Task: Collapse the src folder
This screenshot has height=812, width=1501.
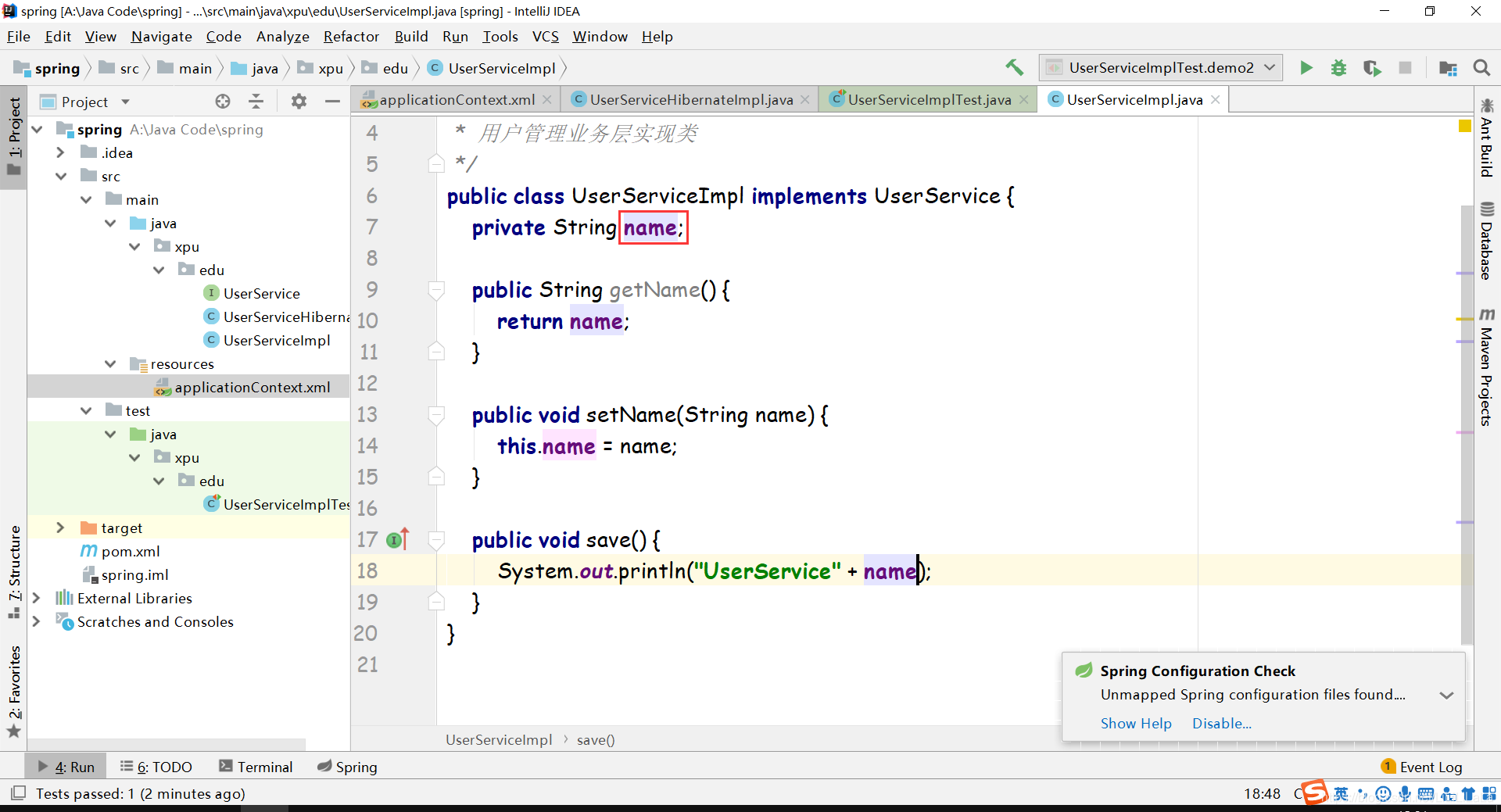Action: pyautogui.click(x=60, y=176)
